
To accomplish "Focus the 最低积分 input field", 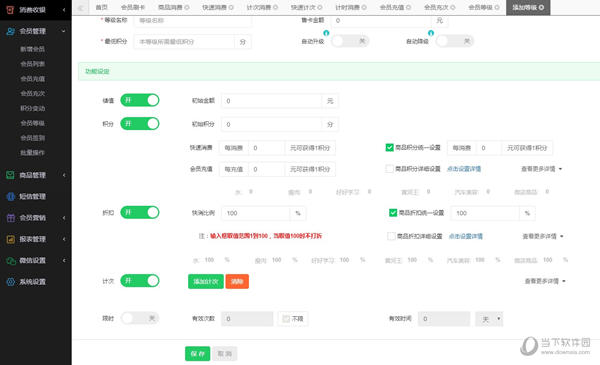I will [184, 42].
